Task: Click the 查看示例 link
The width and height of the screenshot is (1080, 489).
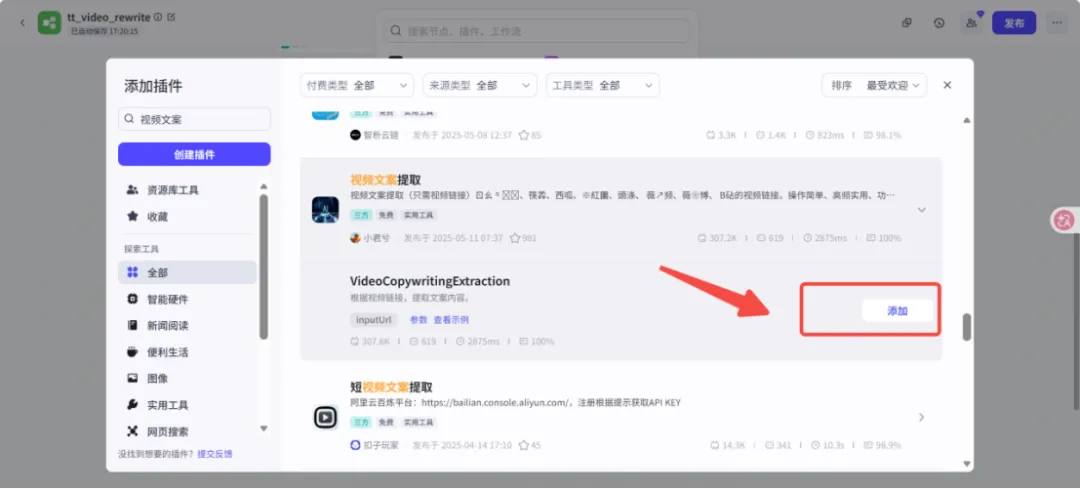Action: pyautogui.click(x=451, y=320)
